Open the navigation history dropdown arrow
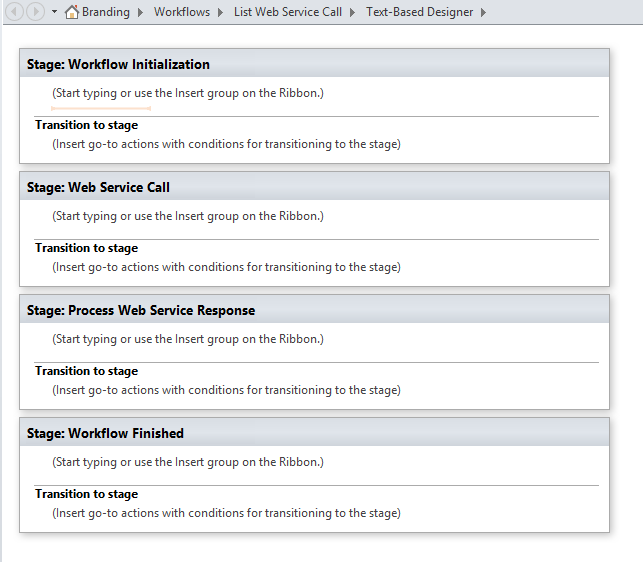Image resolution: width=643 pixels, height=562 pixels. [x=54, y=12]
